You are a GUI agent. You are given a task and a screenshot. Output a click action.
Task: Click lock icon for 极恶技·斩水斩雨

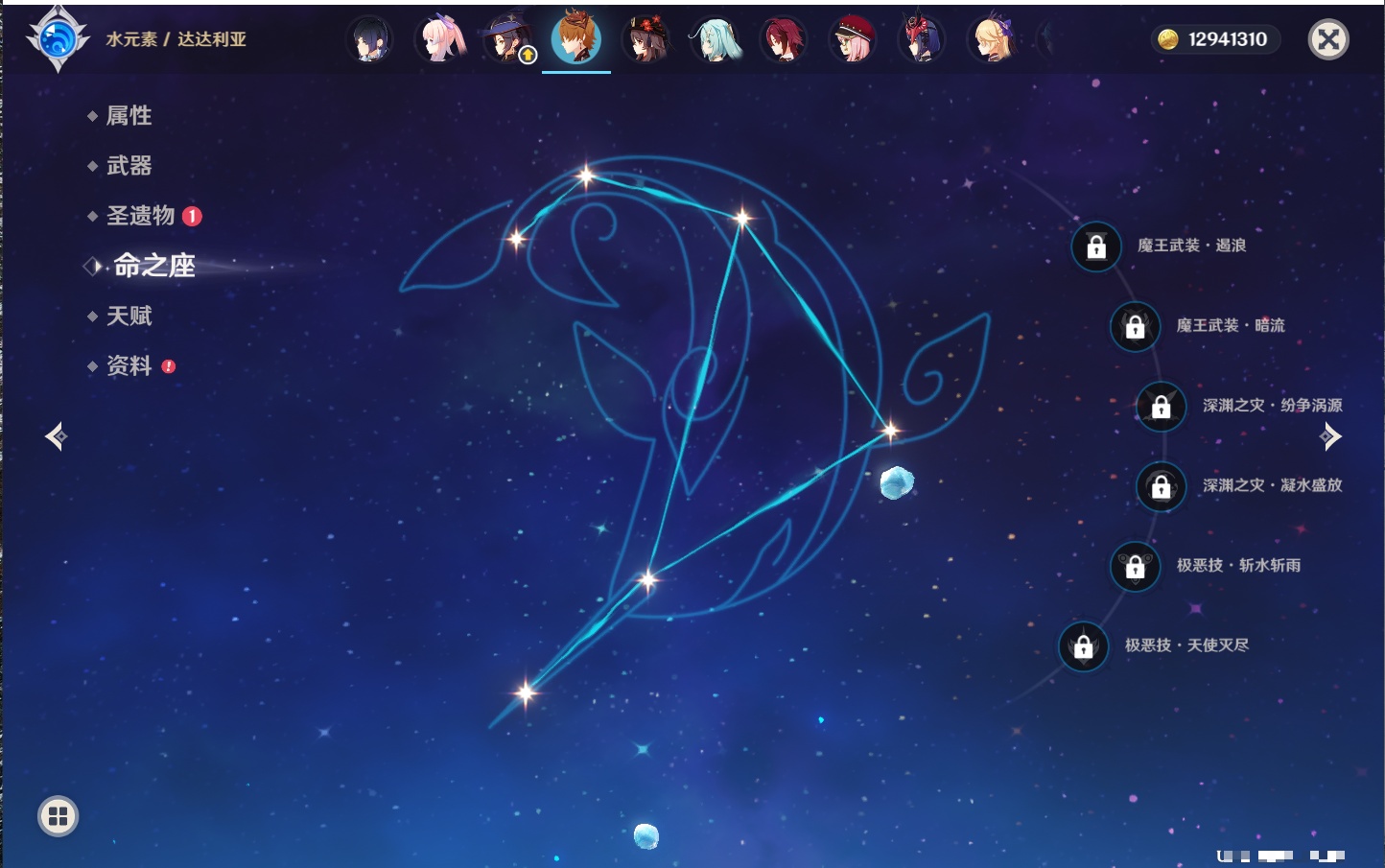1135,566
